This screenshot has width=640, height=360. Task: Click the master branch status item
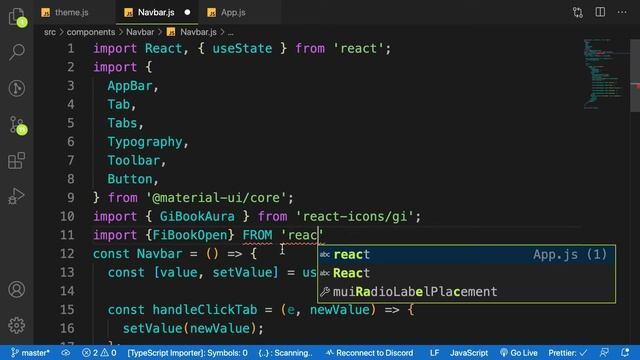tap(31, 353)
